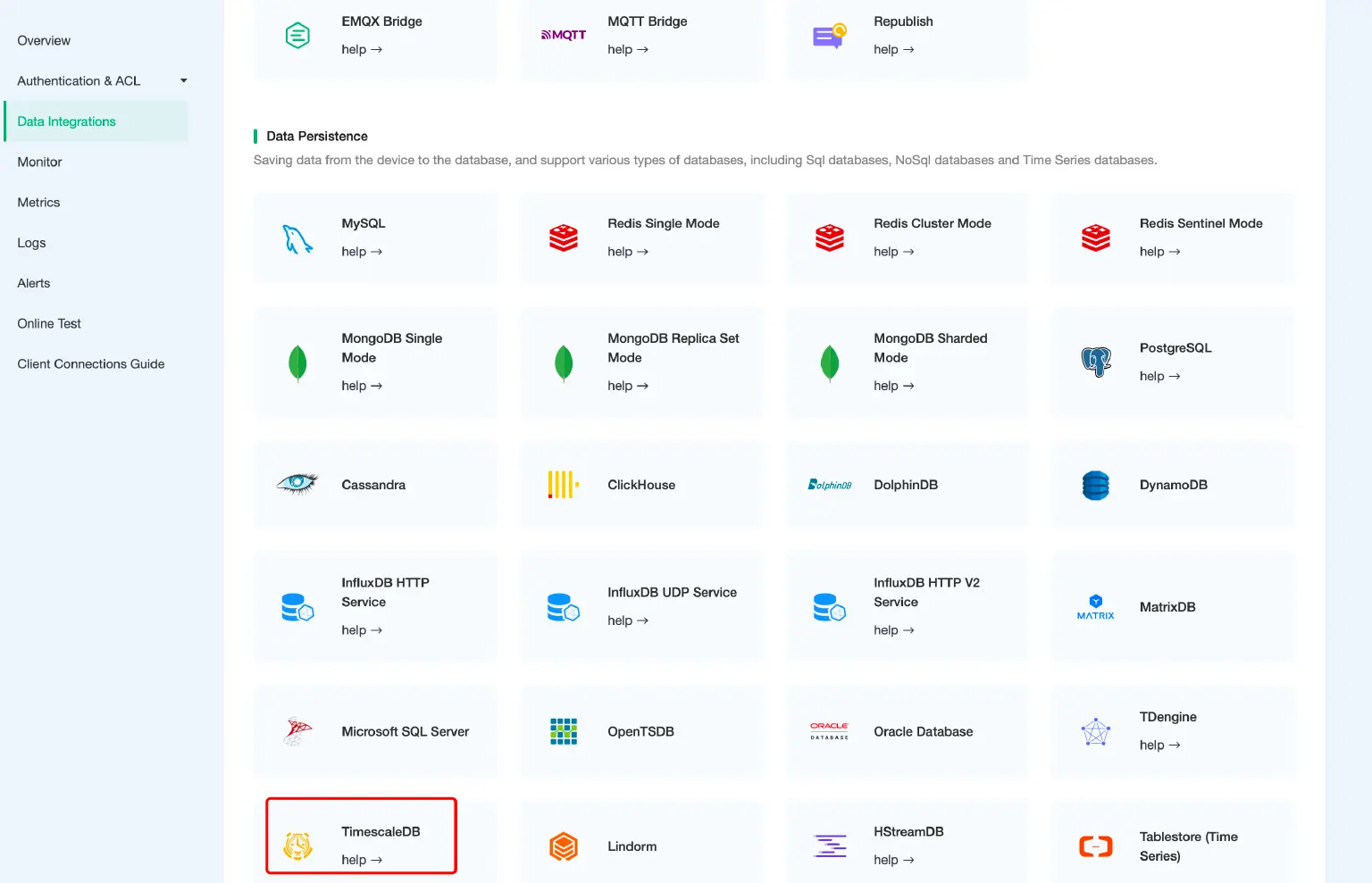The height and width of the screenshot is (883, 1372).
Task: Select the Cassandra eye icon
Action: click(297, 485)
